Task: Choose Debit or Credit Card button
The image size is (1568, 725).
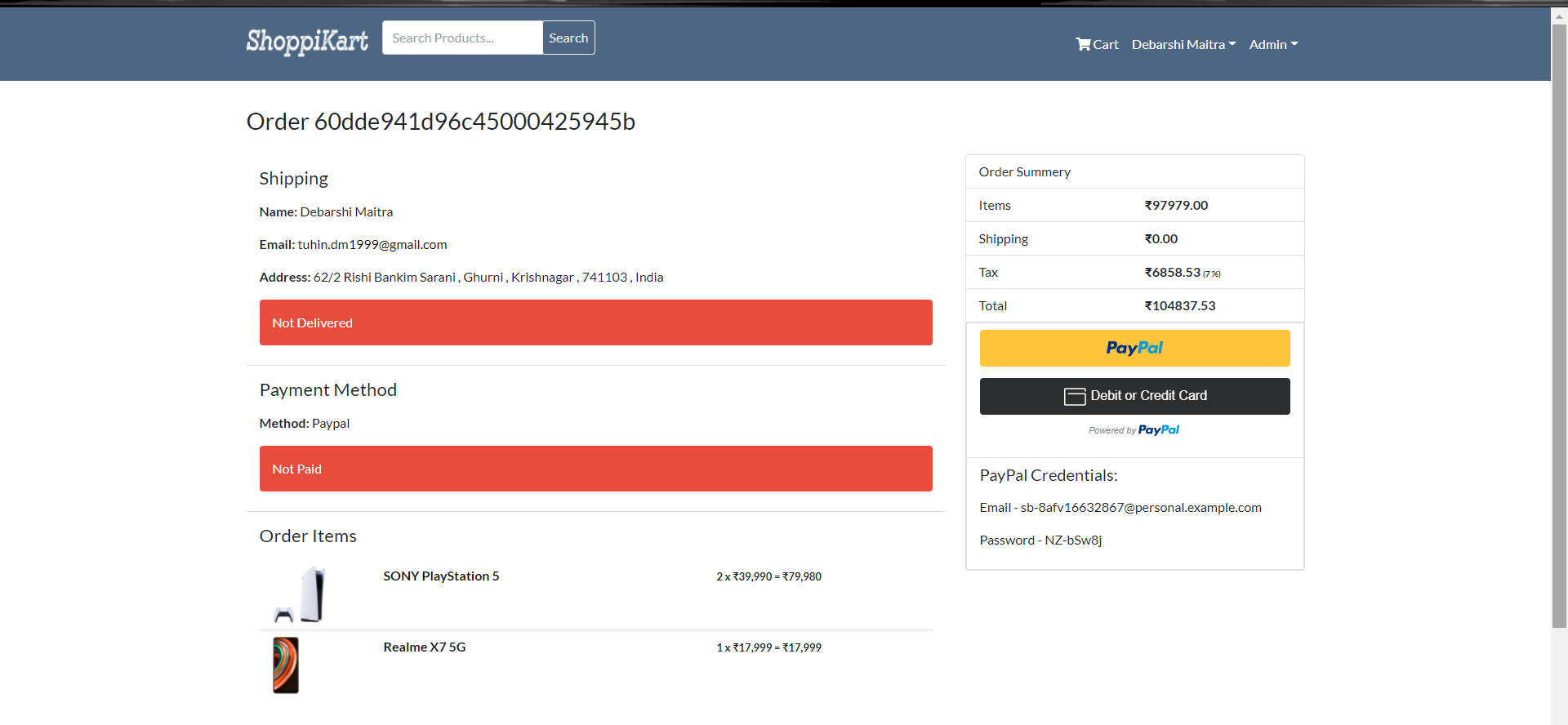Action: (1134, 396)
